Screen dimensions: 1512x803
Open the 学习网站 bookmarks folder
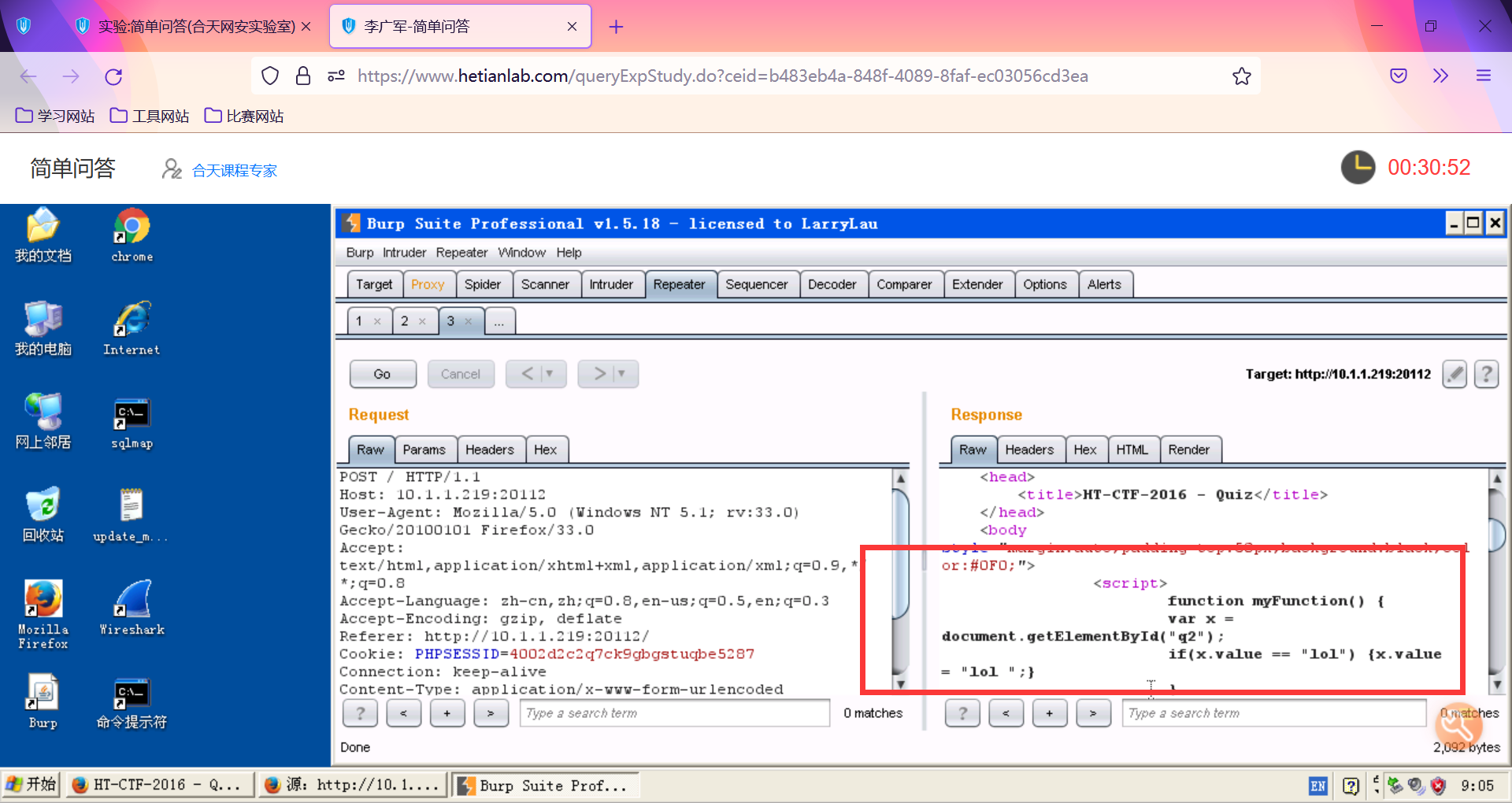(55, 117)
